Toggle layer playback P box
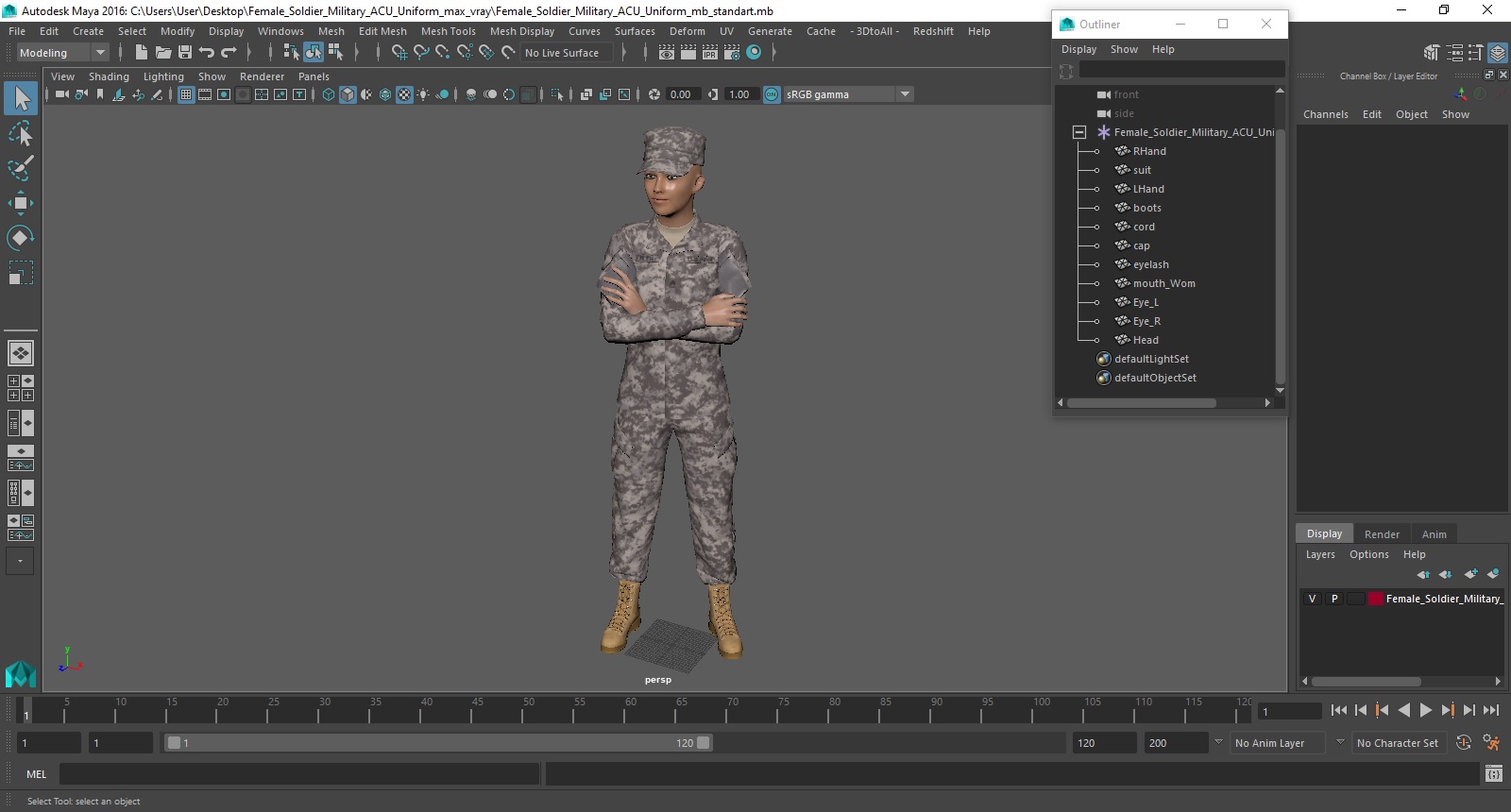This screenshot has width=1511, height=812. click(x=1333, y=599)
